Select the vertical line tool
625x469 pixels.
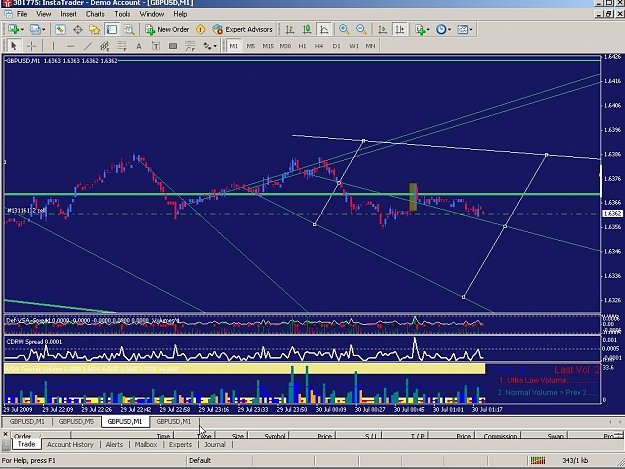[53, 46]
